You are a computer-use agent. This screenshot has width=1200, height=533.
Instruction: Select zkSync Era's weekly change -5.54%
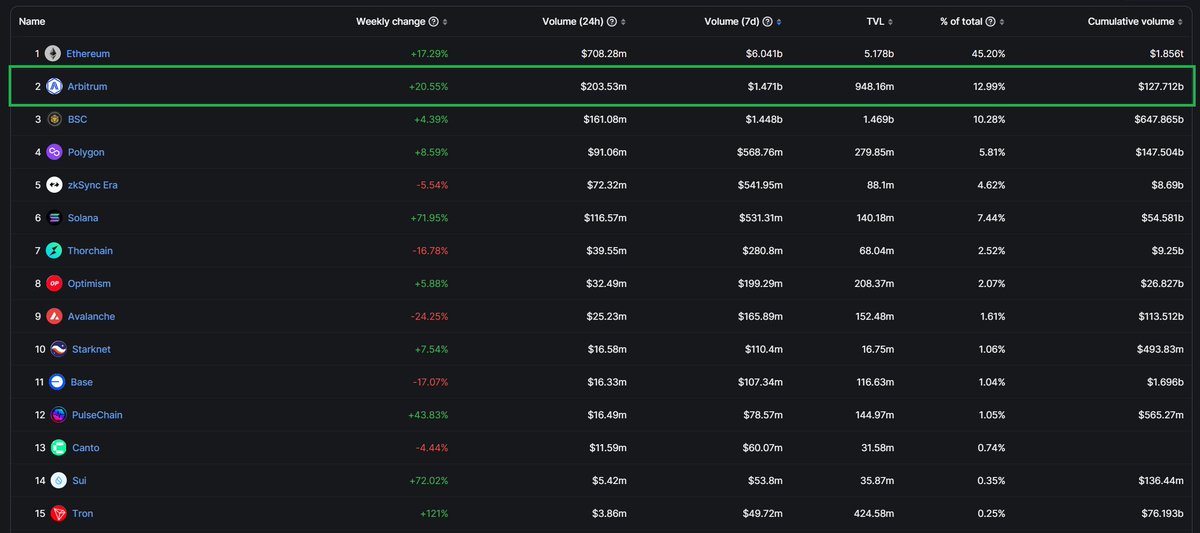(x=430, y=185)
